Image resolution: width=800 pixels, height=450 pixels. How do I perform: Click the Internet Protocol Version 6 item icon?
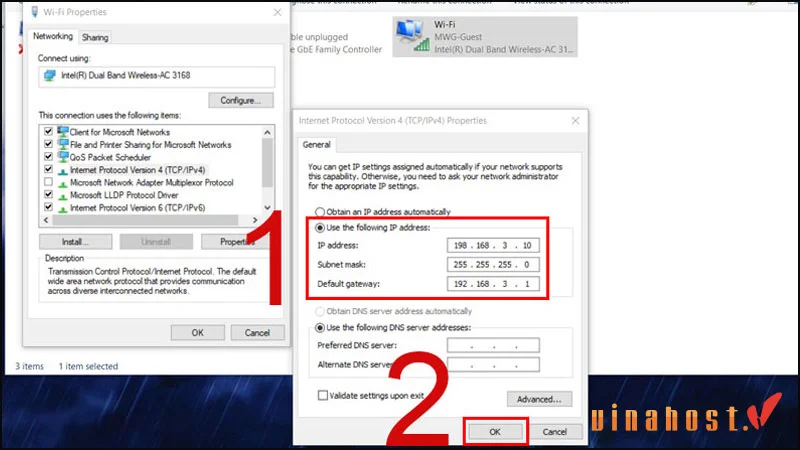click(x=63, y=208)
